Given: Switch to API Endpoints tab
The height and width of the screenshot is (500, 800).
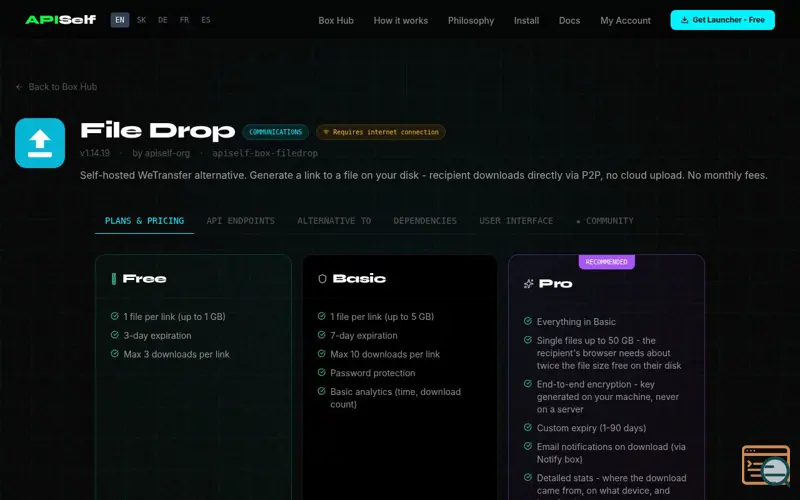Looking at the screenshot, I should pos(240,220).
